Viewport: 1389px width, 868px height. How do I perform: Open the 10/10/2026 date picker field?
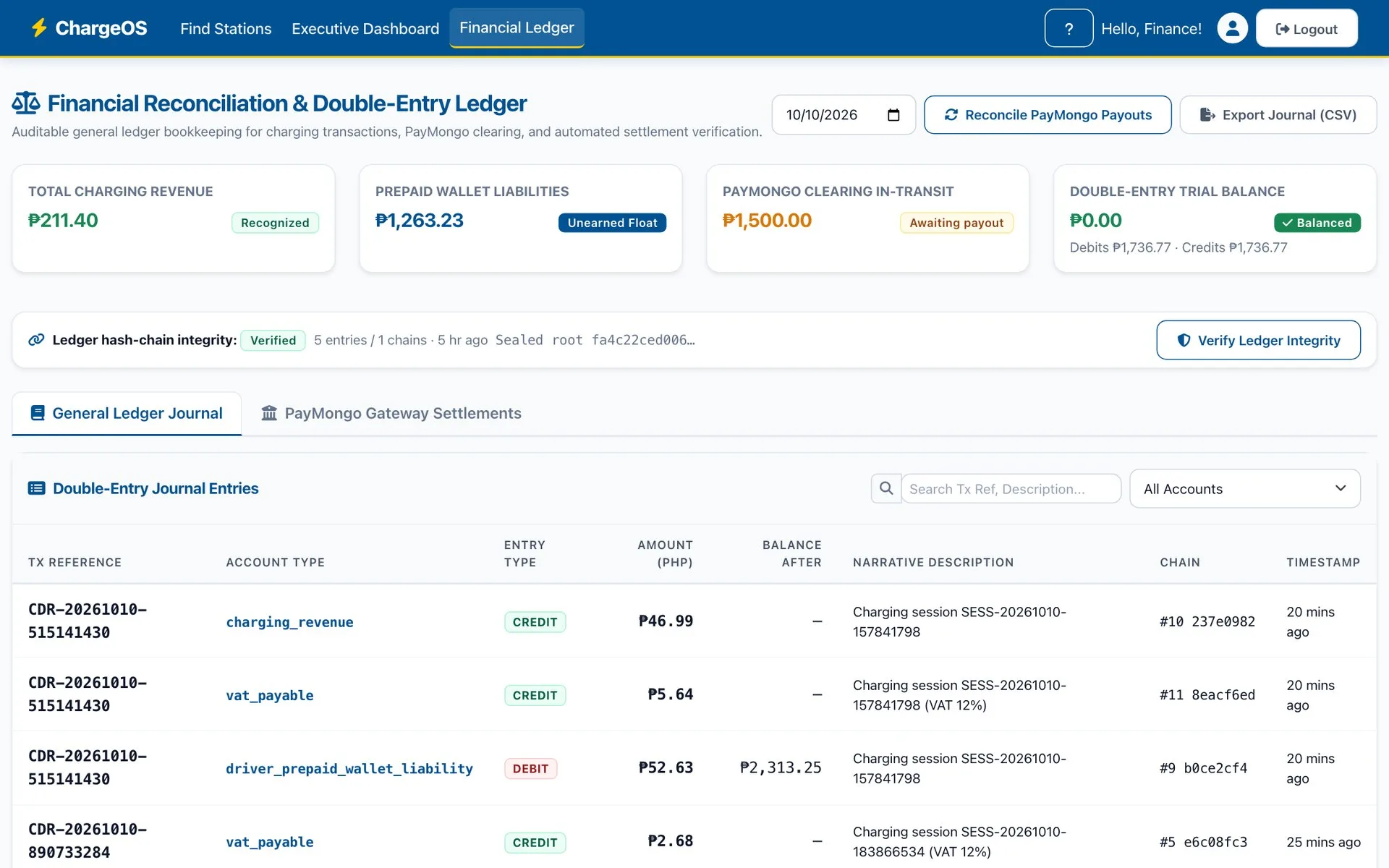(844, 115)
